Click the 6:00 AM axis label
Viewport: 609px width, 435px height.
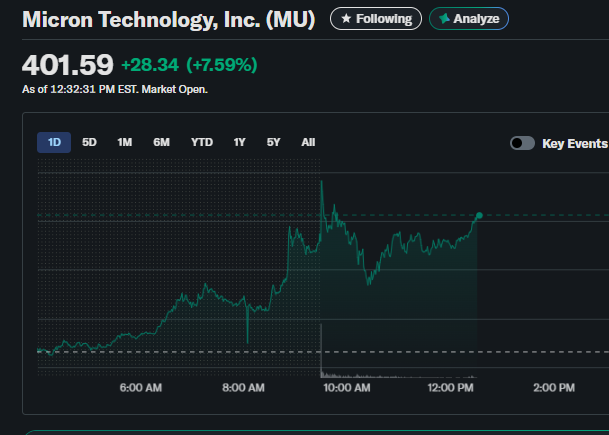[x=141, y=388]
